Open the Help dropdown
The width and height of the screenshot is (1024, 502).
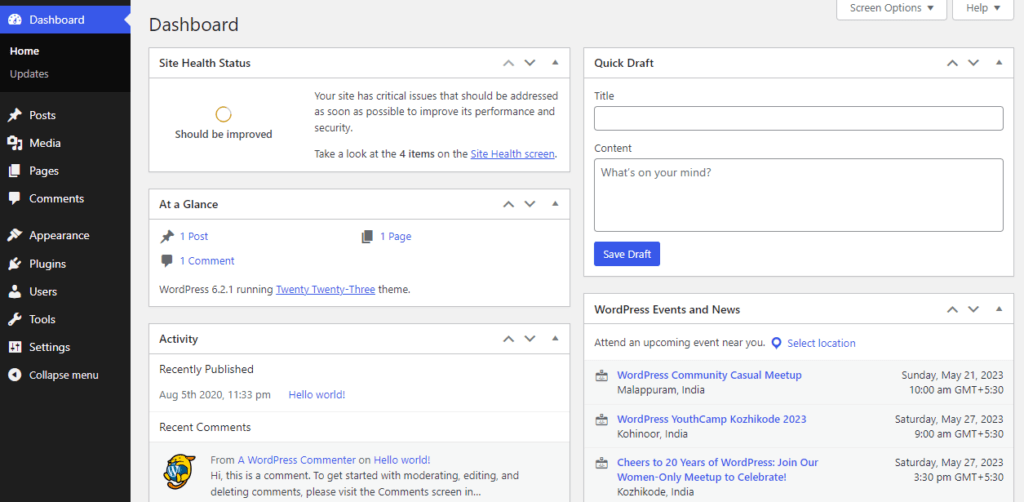(983, 8)
